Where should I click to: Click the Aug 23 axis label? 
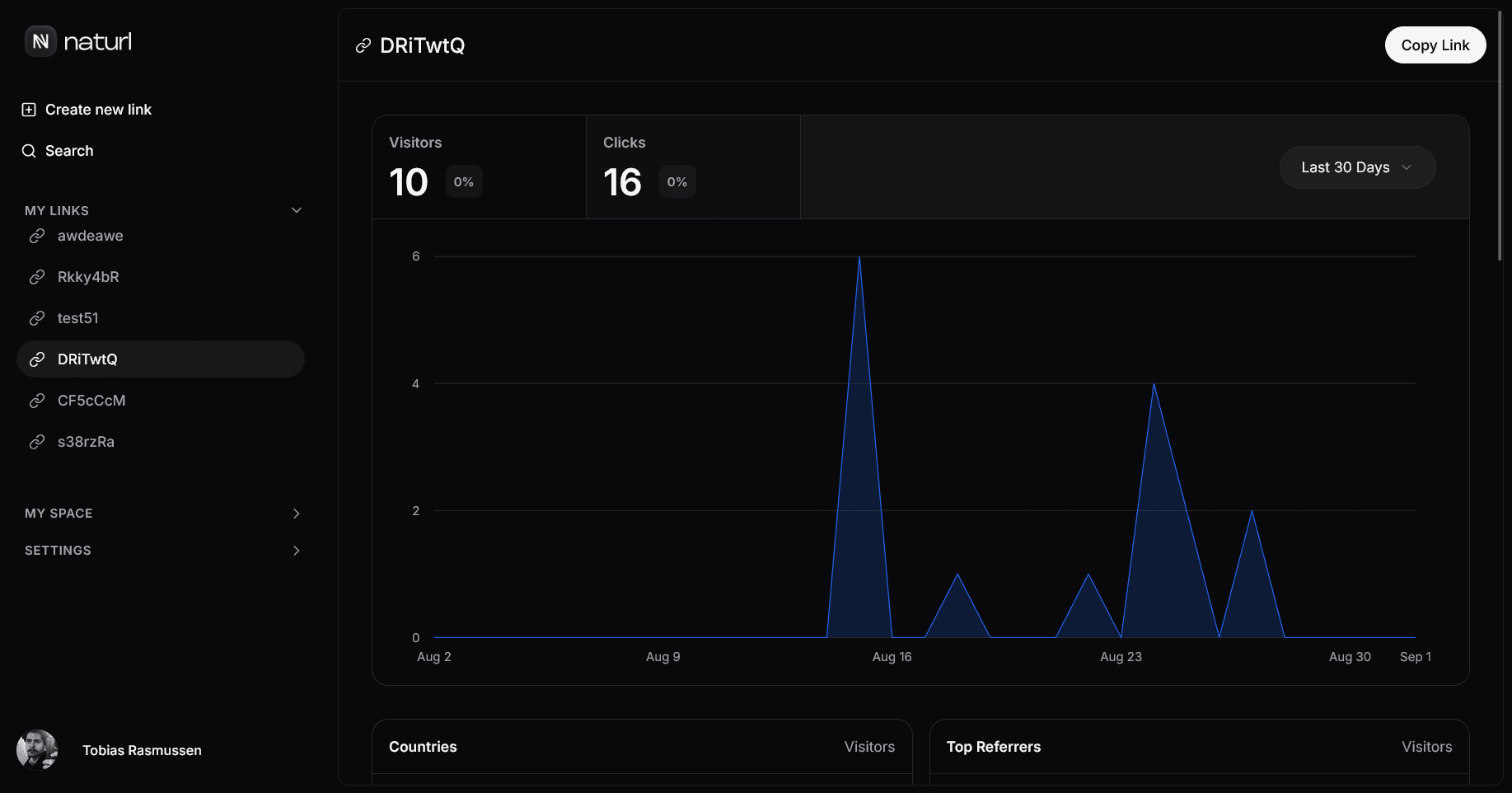pyautogui.click(x=1121, y=657)
